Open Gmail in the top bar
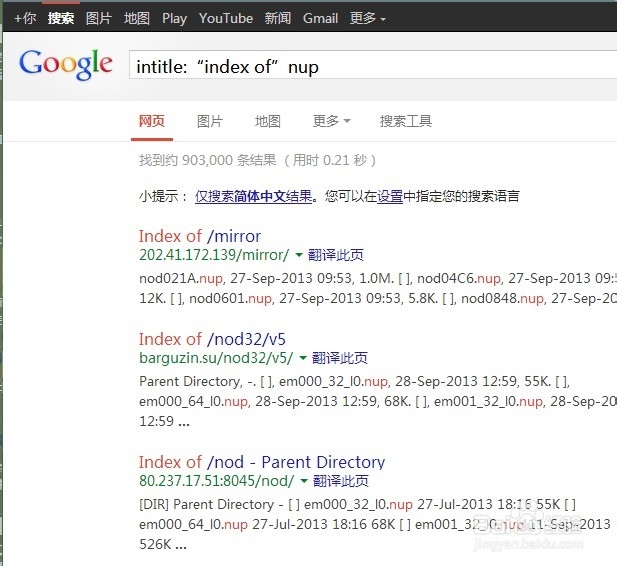Screen dimensions: 617x566 pyautogui.click(x=320, y=18)
